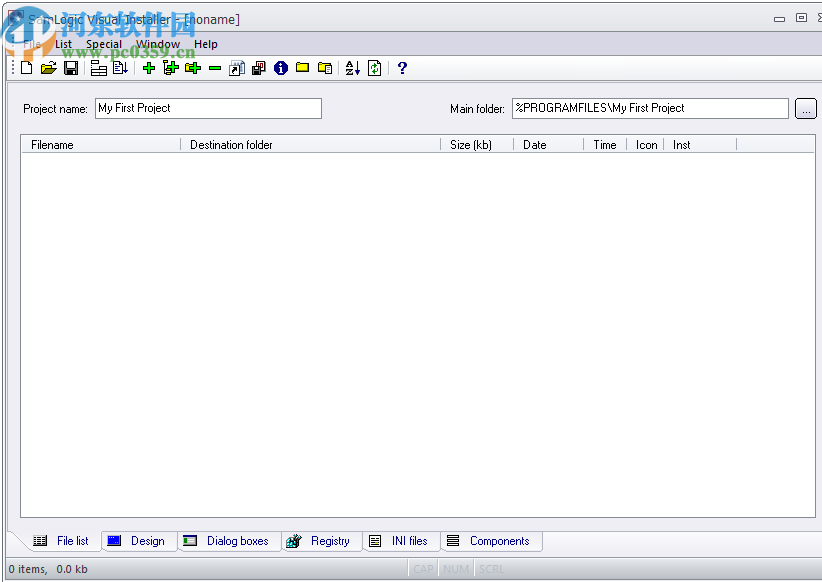
Task: Open the Special menu
Action: tap(104, 44)
